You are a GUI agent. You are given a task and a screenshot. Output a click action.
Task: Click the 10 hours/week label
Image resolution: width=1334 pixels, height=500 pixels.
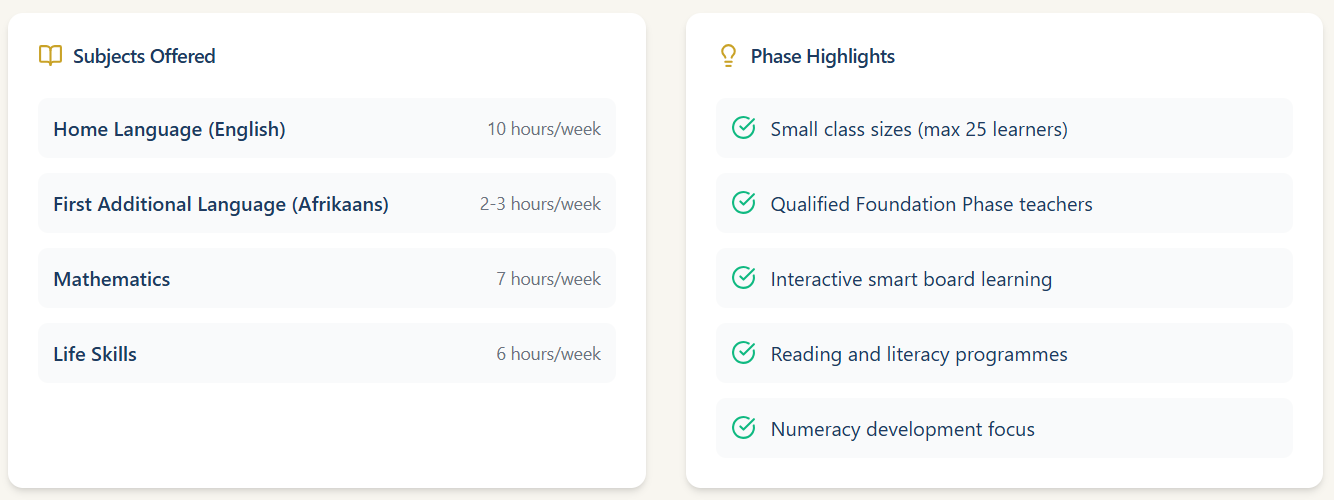(544, 129)
